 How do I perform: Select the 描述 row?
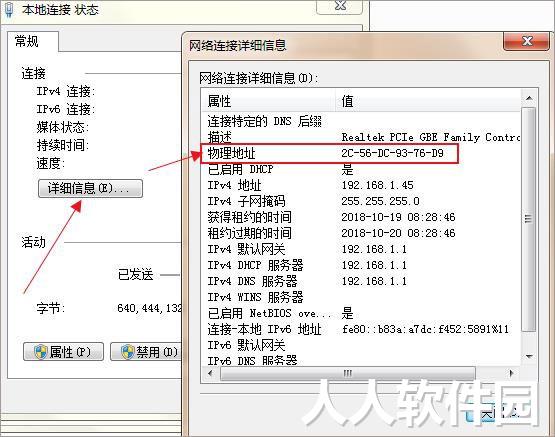pos(361,137)
